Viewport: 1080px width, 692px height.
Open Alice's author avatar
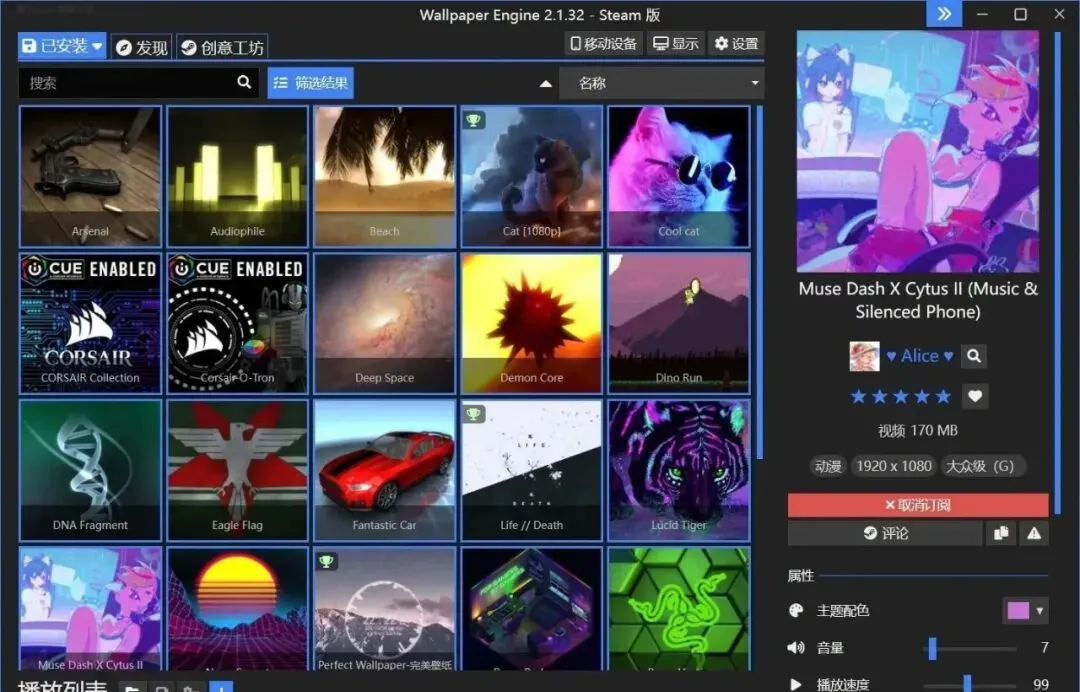click(864, 356)
